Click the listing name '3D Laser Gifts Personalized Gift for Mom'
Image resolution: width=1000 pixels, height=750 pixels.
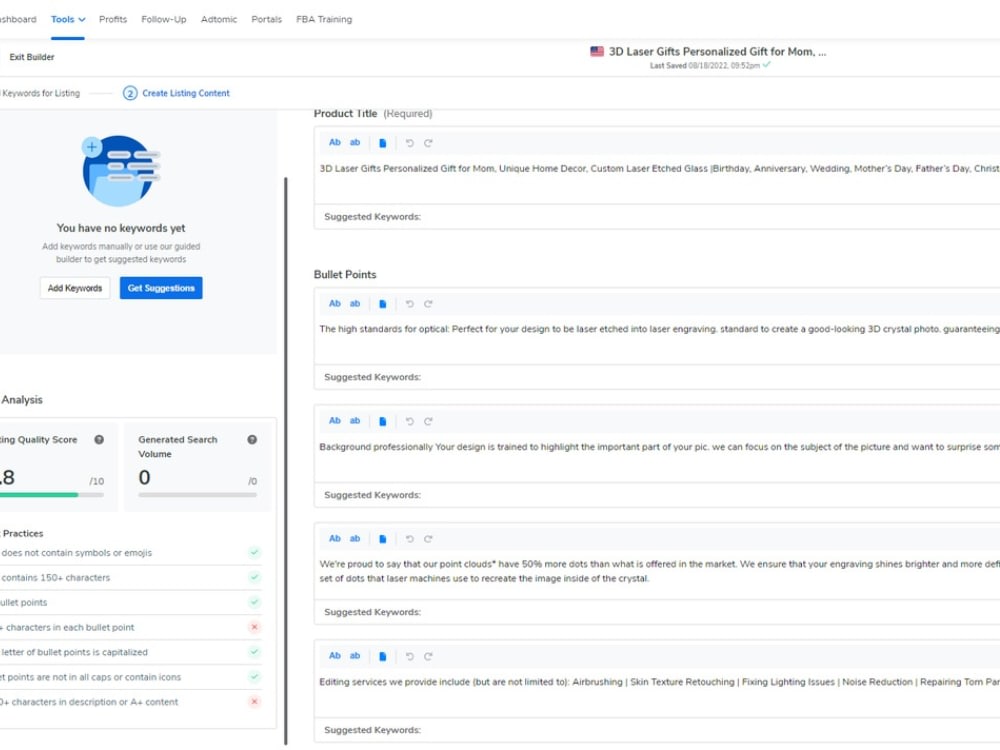[x=717, y=52]
